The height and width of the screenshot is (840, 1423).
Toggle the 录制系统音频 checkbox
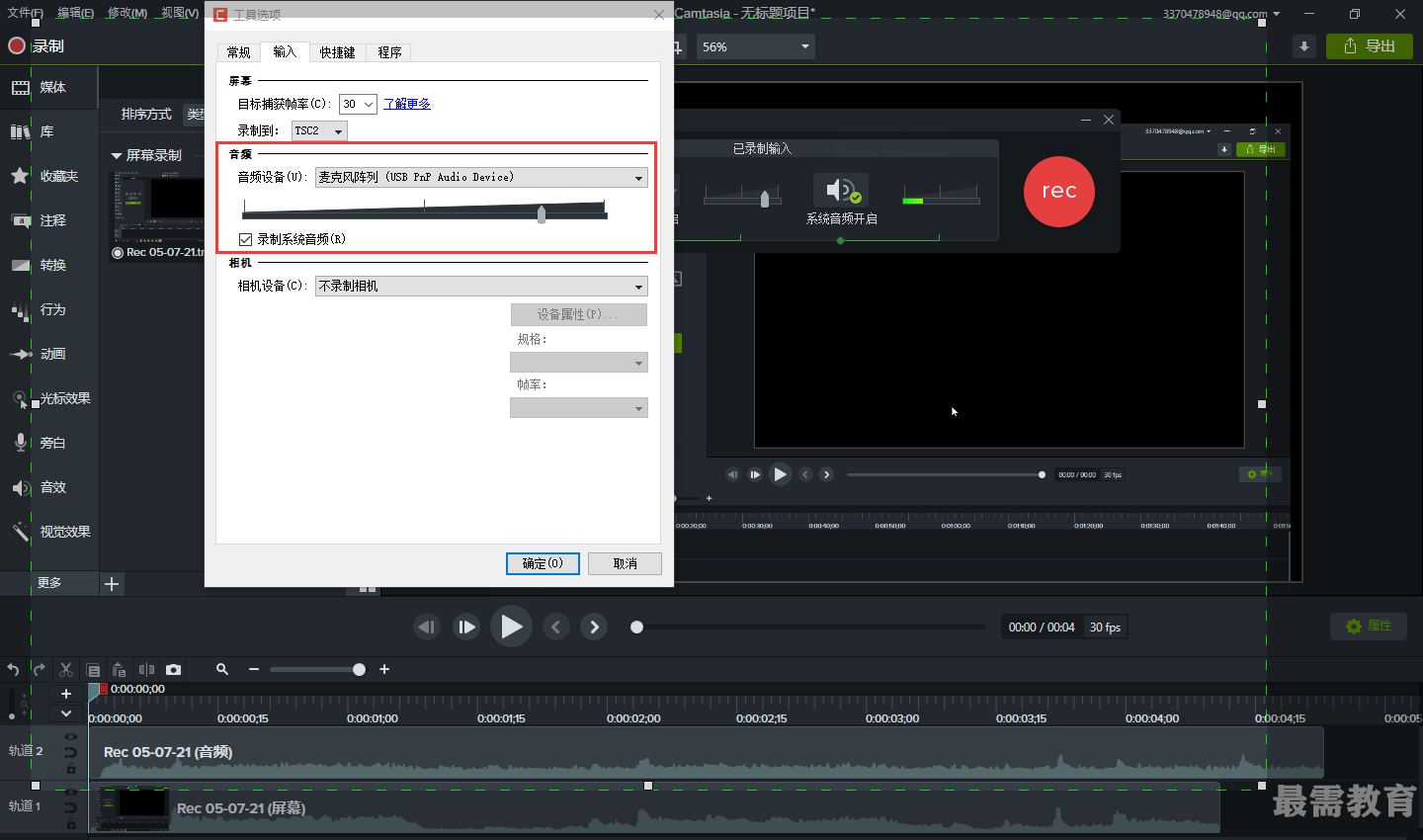click(245, 239)
